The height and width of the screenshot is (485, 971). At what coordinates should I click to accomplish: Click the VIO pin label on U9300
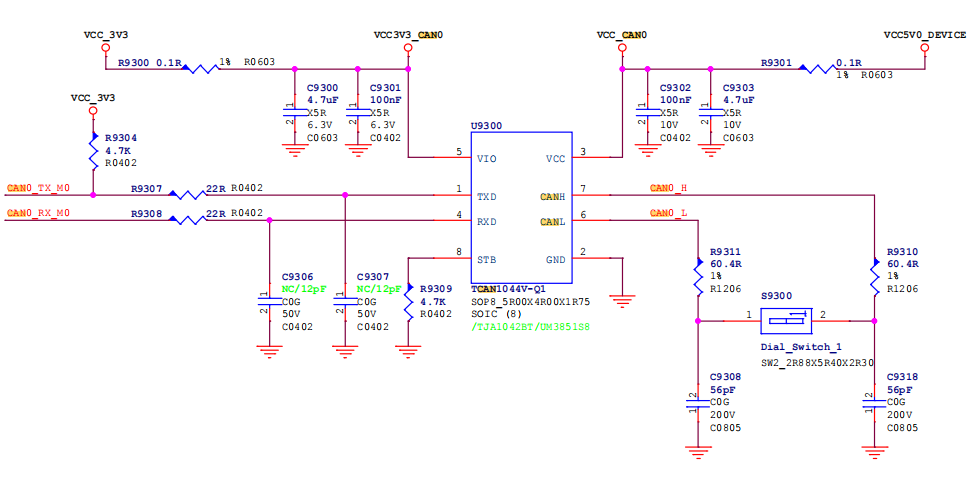click(487, 159)
